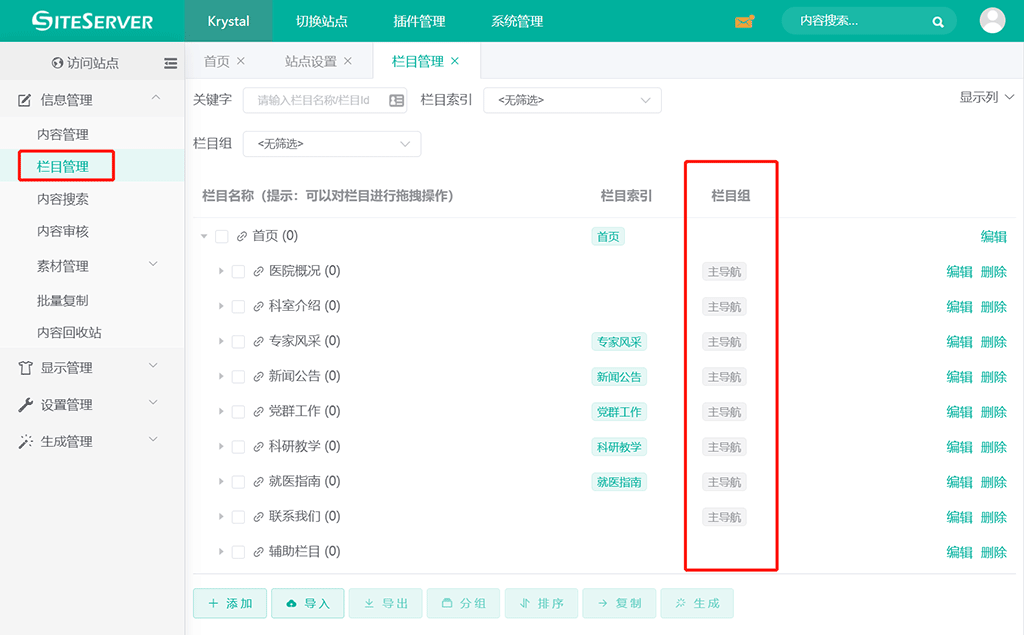Close the 站点设置 tab

[348, 61]
